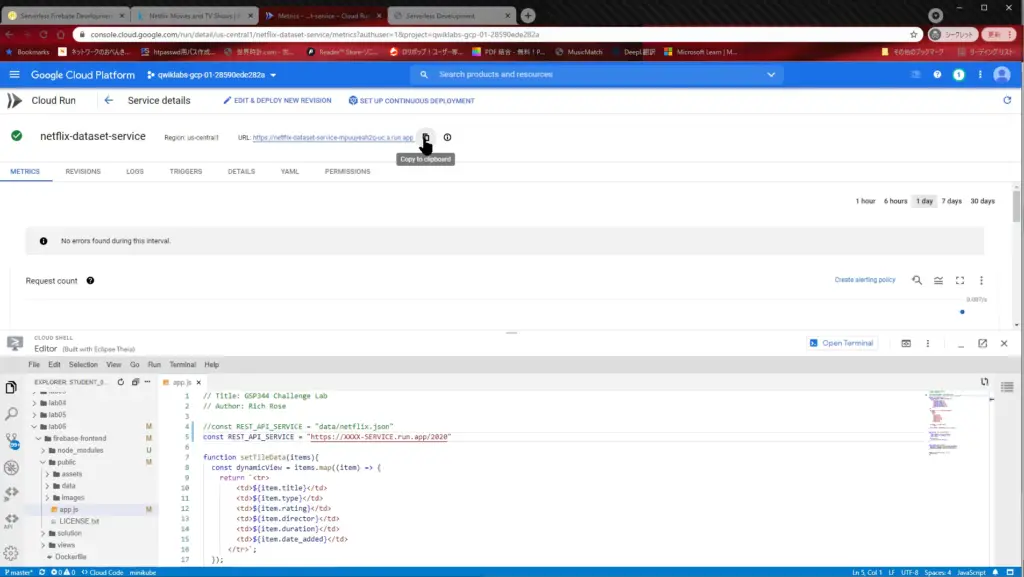The height and width of the screenshot is (577, 1024).
Task: Click Edit & Deploy New Revision
Action: coord(277,101)
